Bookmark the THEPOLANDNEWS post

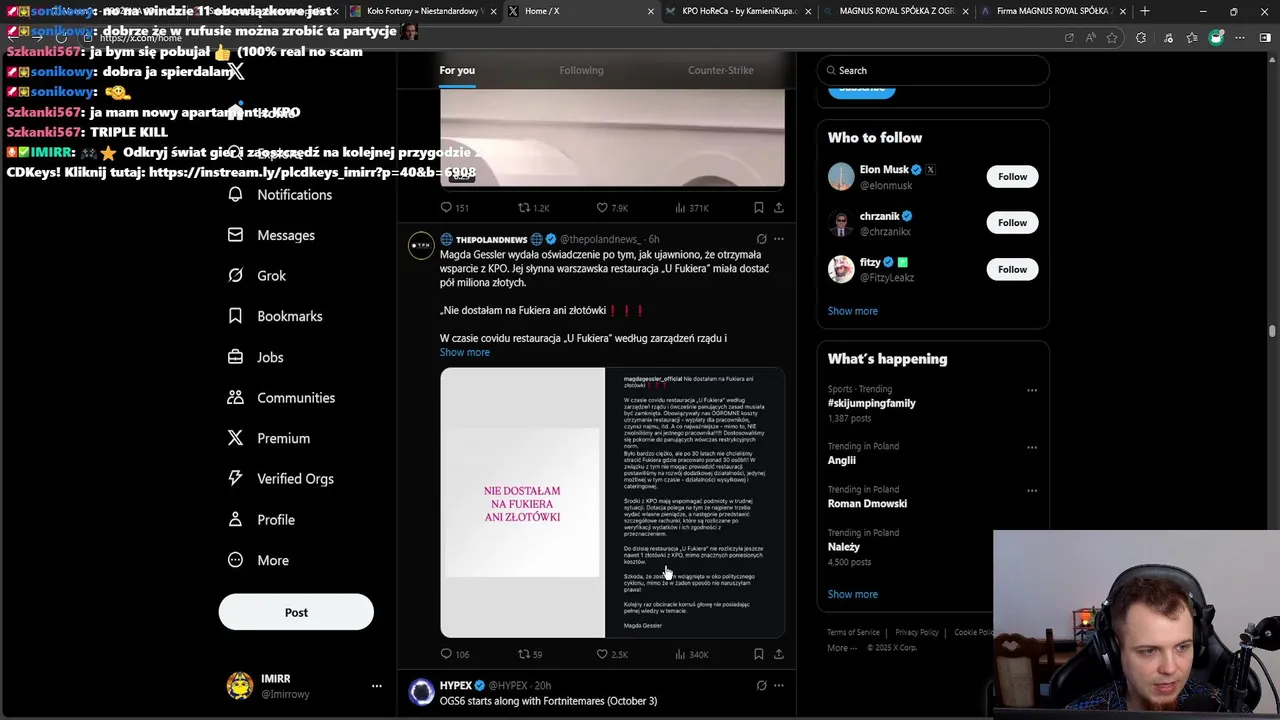point(758,654)
